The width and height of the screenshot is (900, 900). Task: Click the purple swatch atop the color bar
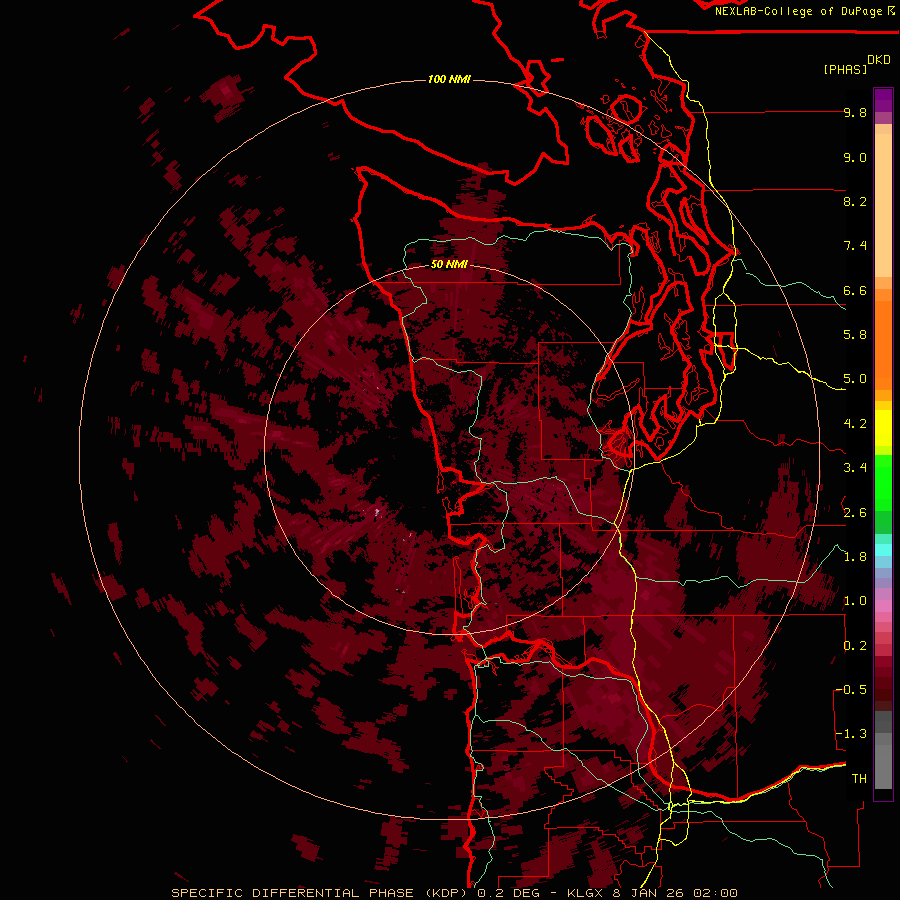(x=883, y=100)
